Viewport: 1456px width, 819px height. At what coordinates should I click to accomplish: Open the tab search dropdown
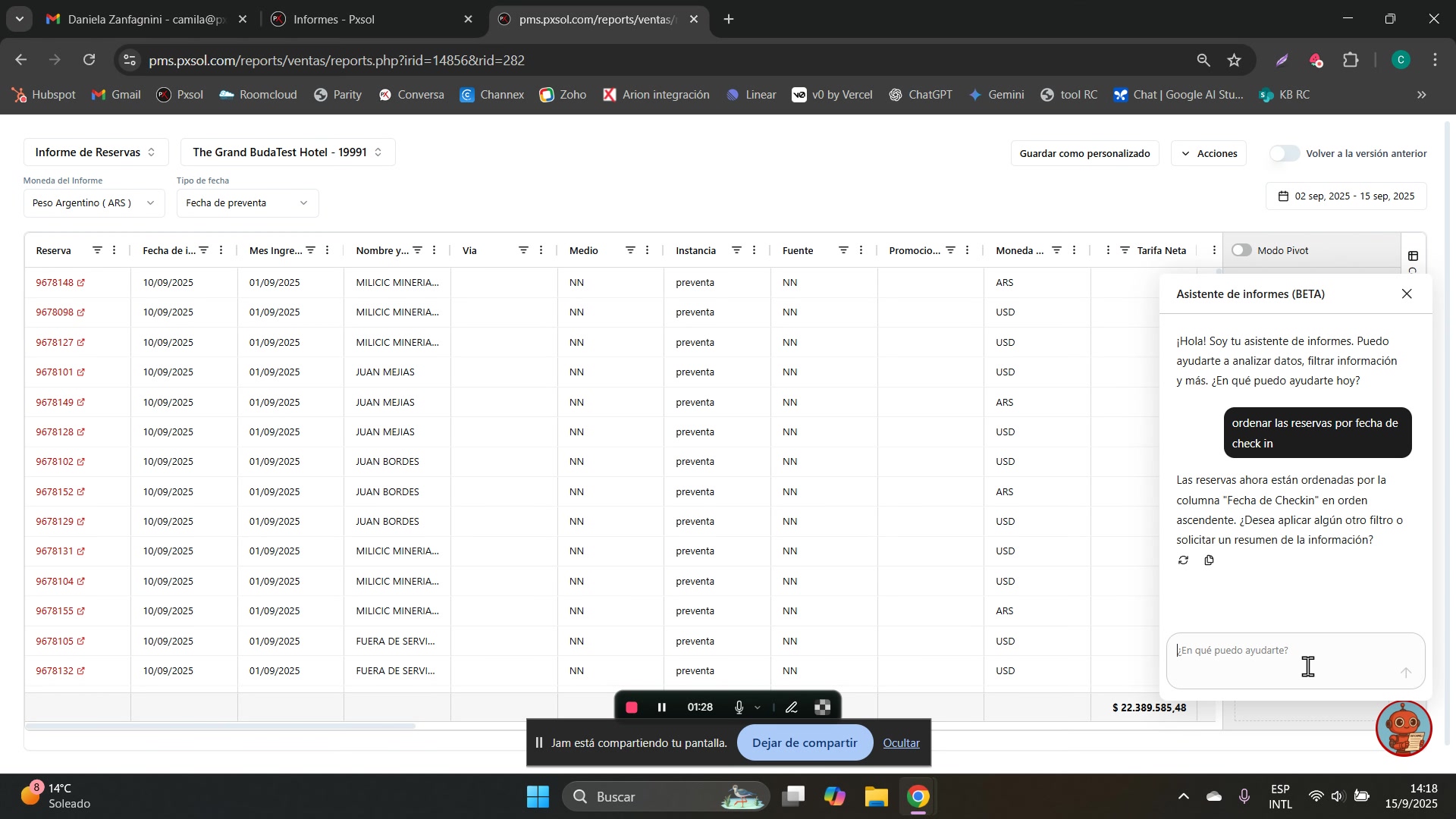(19, 19)
